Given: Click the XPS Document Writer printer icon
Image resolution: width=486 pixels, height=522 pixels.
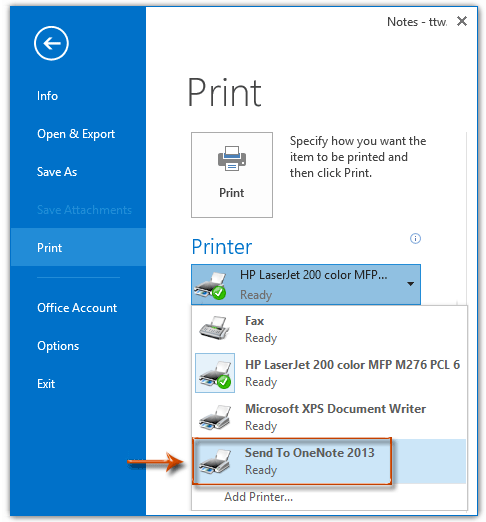Looking at the screenshot, I should point(215,417).
